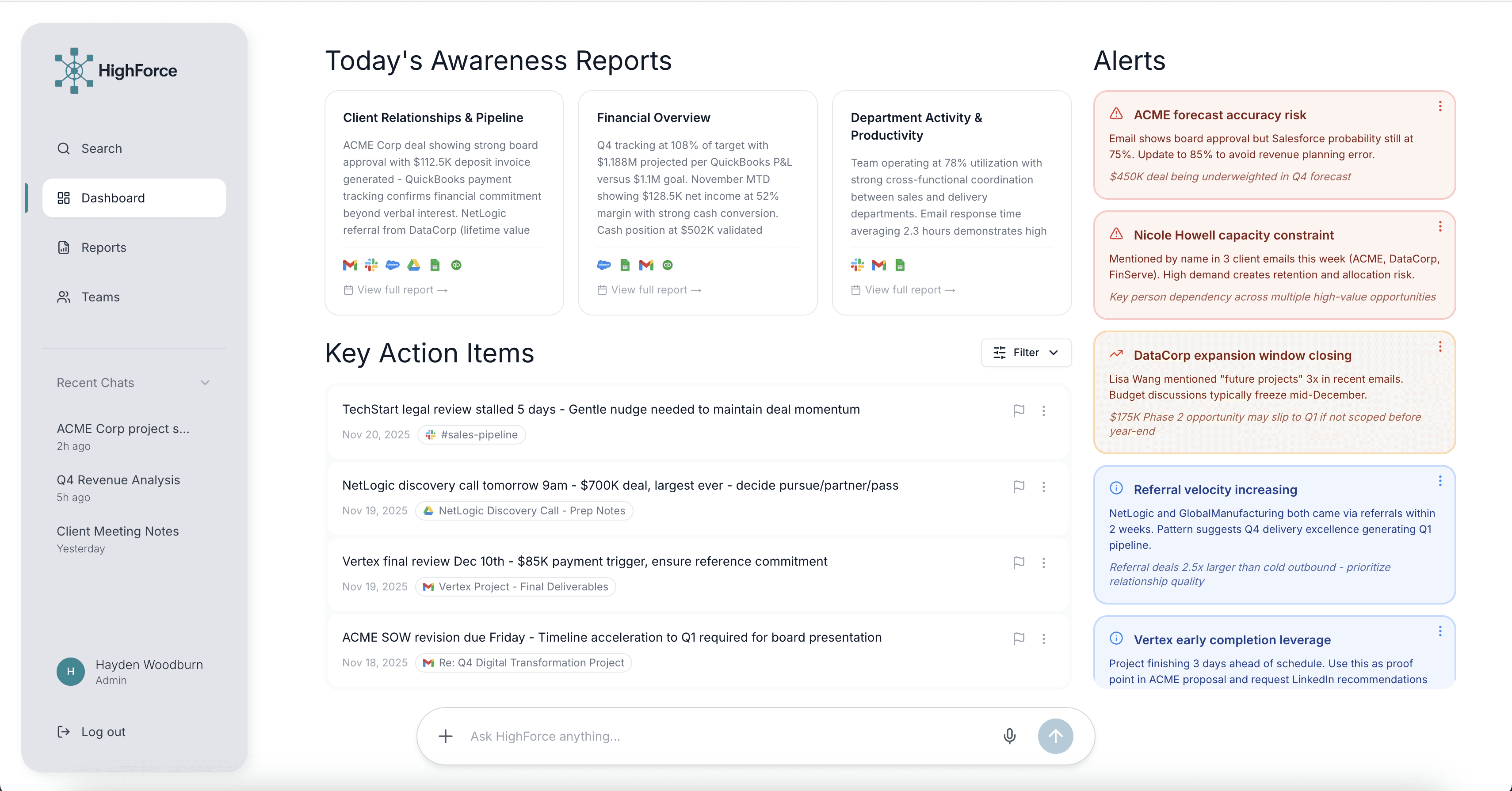Click the plus icon in the Ask HighForce bar
The height and width of the screenshot is (791, 1512).
coord(446,736)
